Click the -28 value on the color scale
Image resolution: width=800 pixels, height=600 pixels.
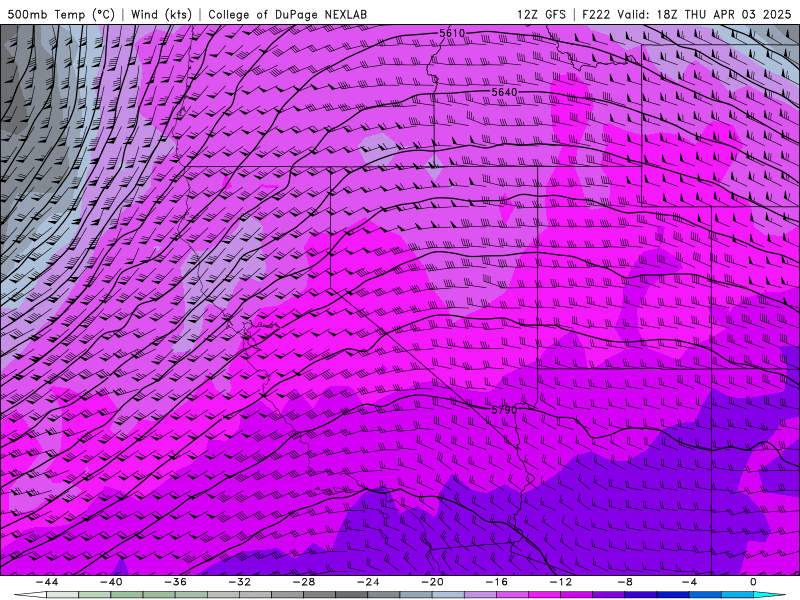pyautogui.click(x=304, y=582)
